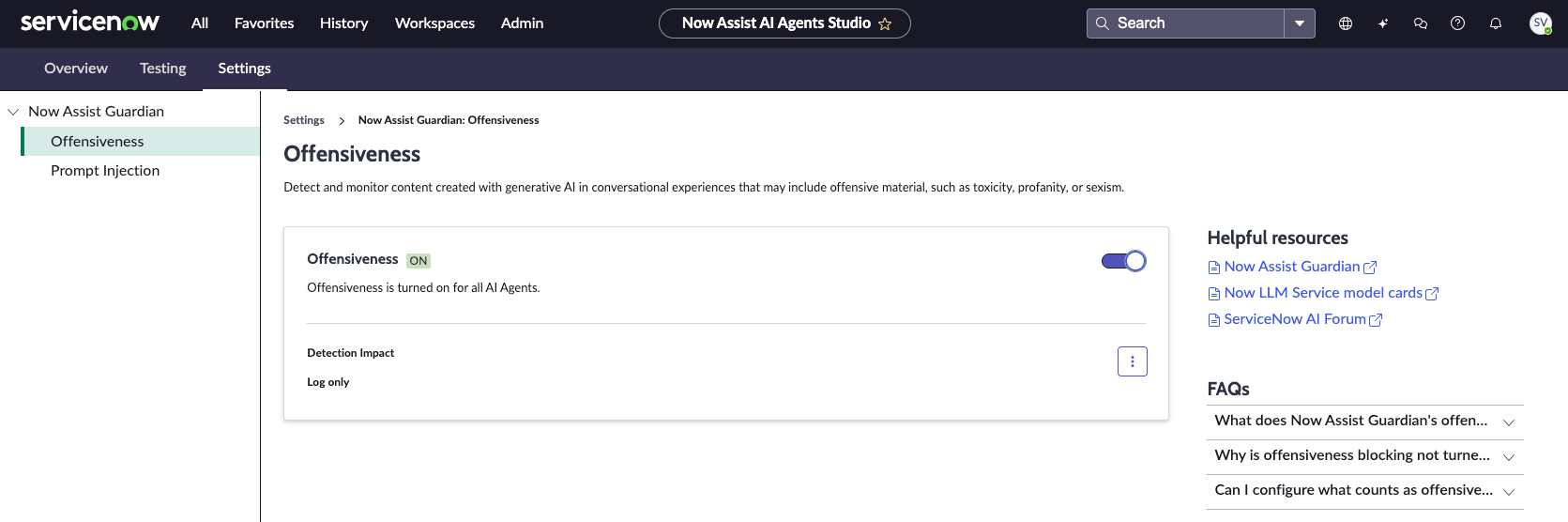1568x522 pixels.
Task: Switch to the Settings tab
Action: point(244,69)
